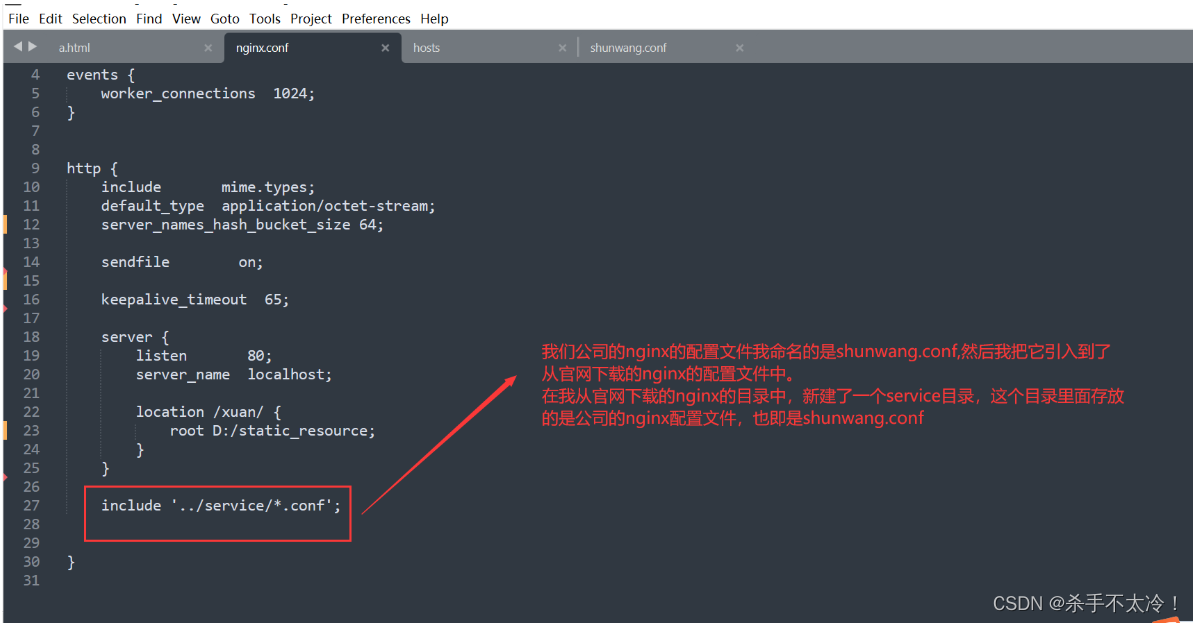Click on 'default_type' text
Image resolution: width=1193 pixels, height=623 pixels.
[152, 206]
